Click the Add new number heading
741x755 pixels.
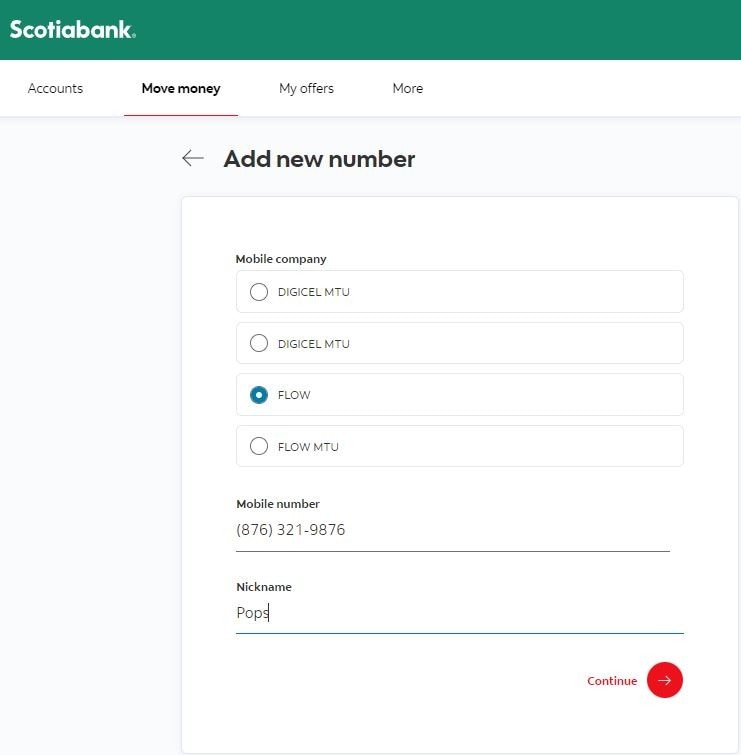pyautogui.click(x=319, y=159)
